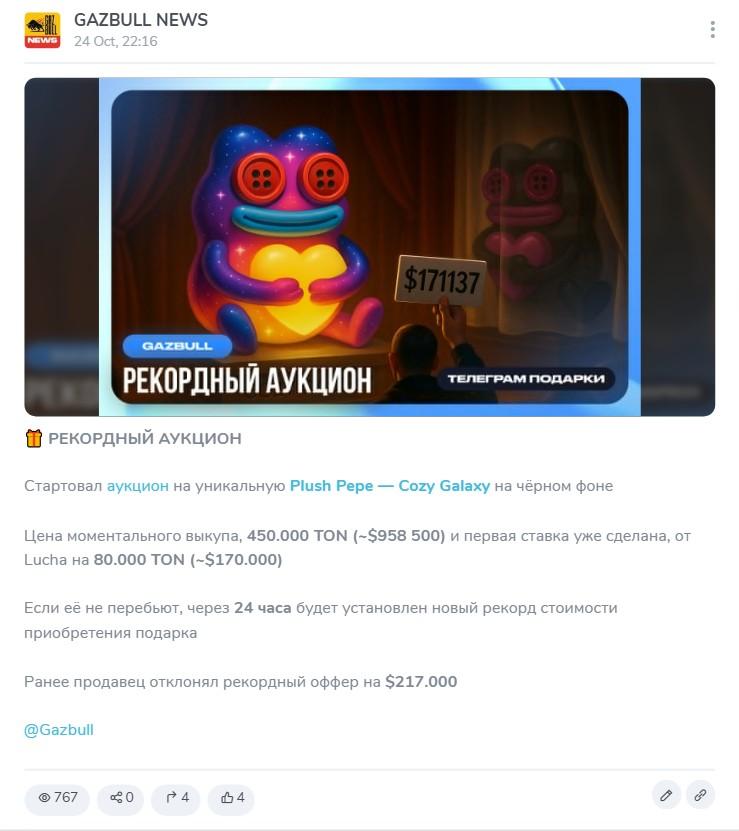The image size is (739, 831).
Task: Click the views counter showing 767
Action: coord(57,798)
